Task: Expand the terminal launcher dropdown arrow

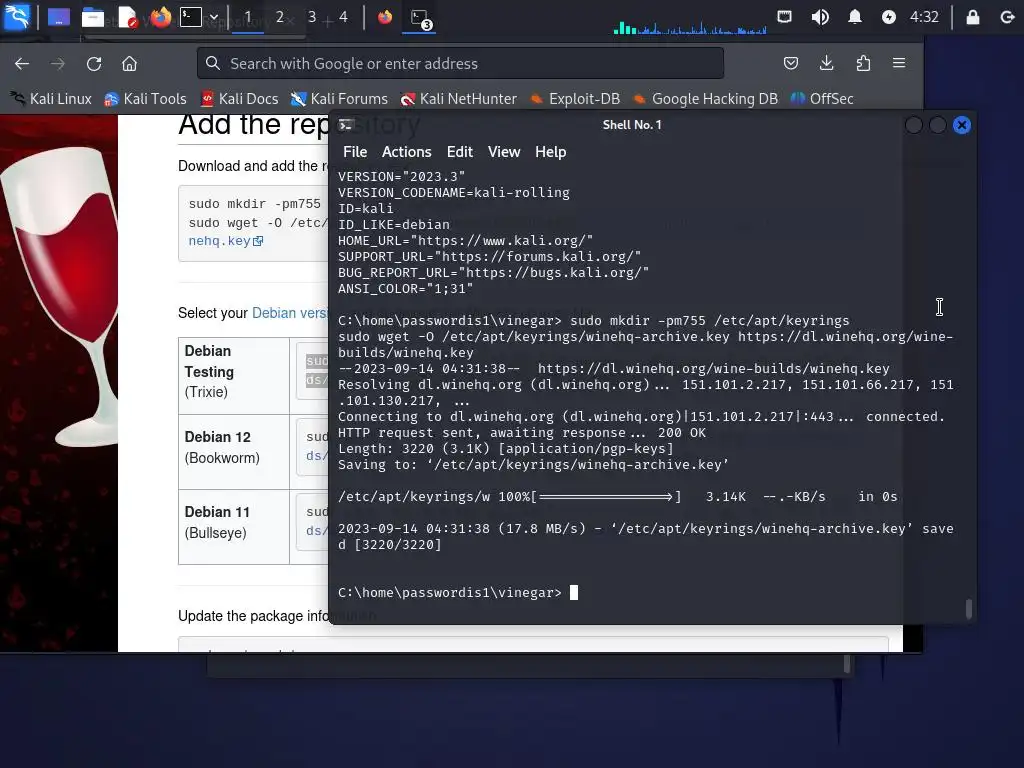Action: pyautogui.click(x=214, y=17)
